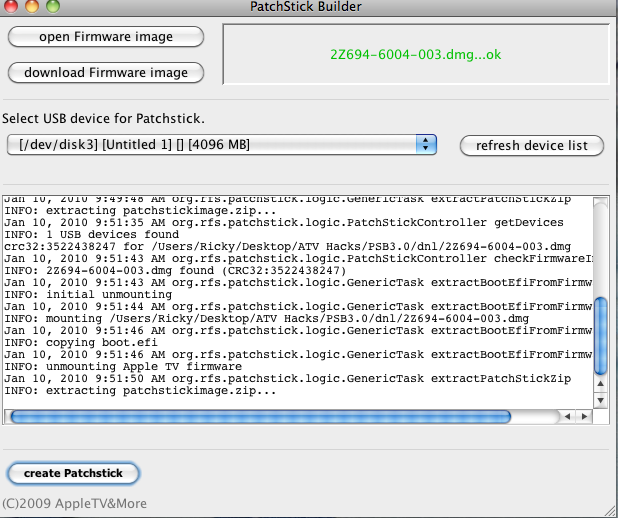Viewport: 618px width, 518px height.
Task: Click the yellow minimize window button
Action: click(x=32, y=5)
